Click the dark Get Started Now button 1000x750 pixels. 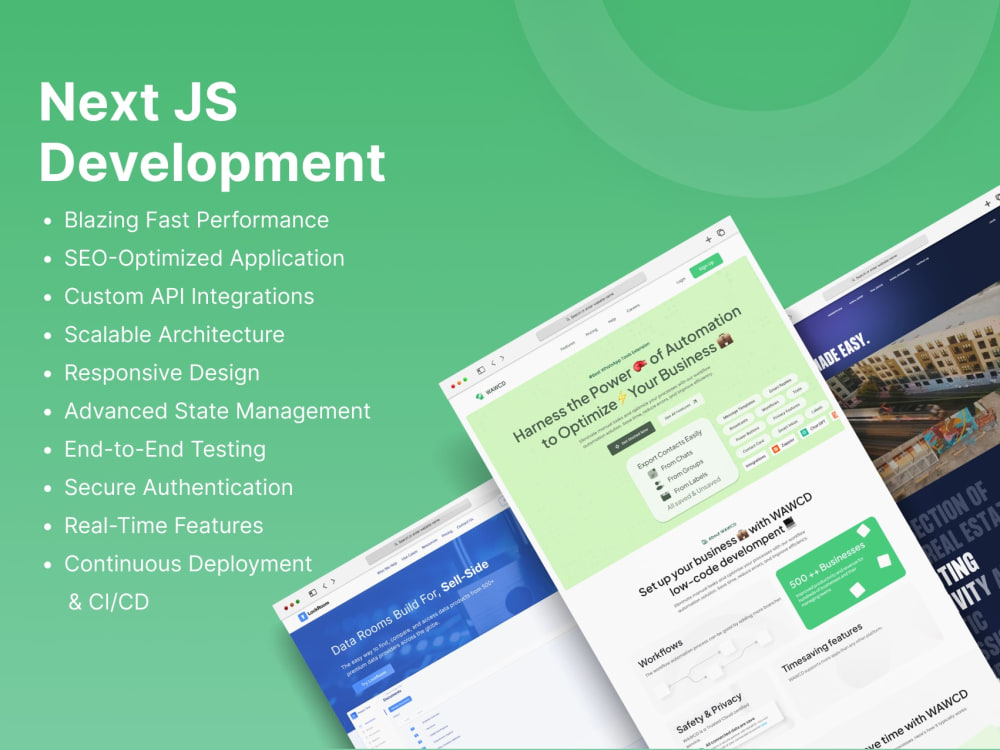coord(631,439)
